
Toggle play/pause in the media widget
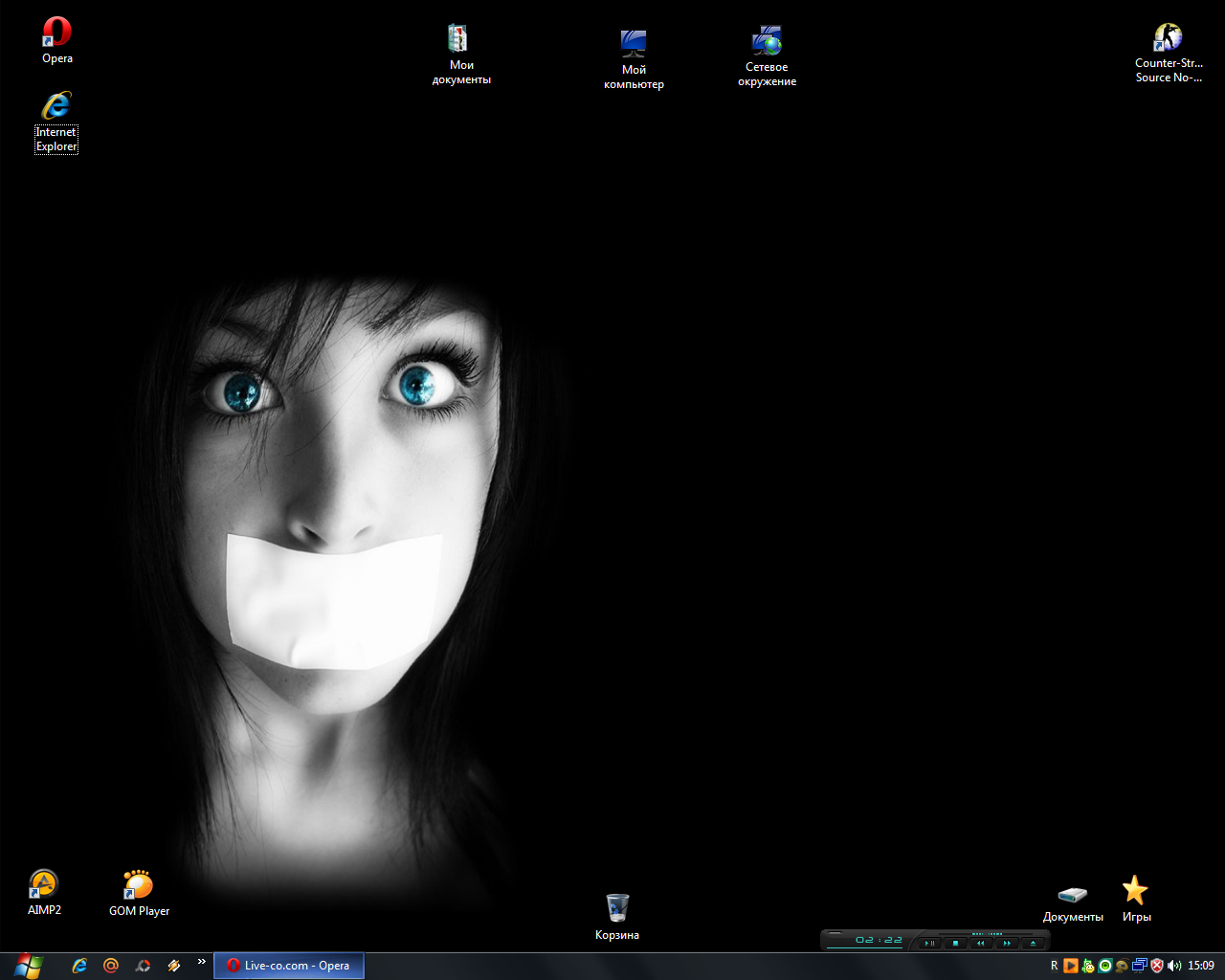(x=928, y=944)
